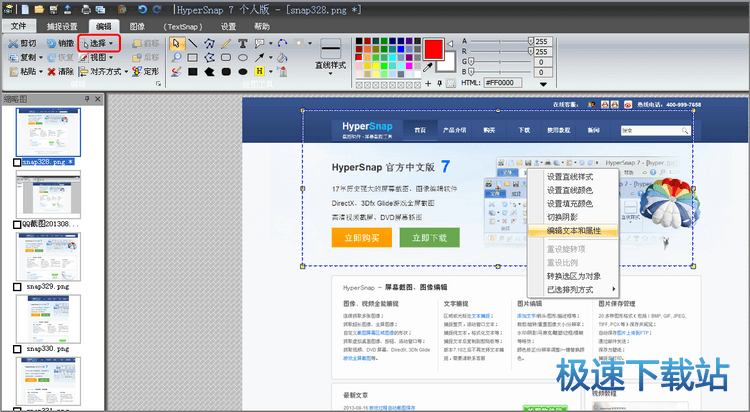This screenshot has width=750, height=412.
Task: Choose the curve arc tool
Action: point(283,44)
